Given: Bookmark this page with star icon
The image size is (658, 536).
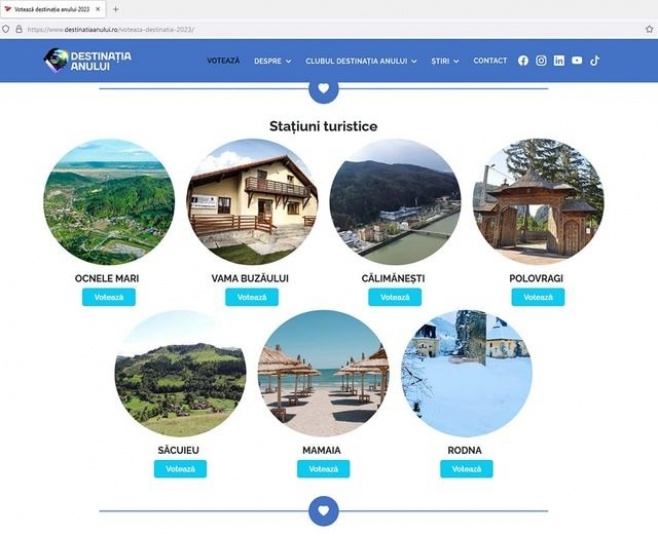Looking at the screenshot, I should click(x=649, y=29).
